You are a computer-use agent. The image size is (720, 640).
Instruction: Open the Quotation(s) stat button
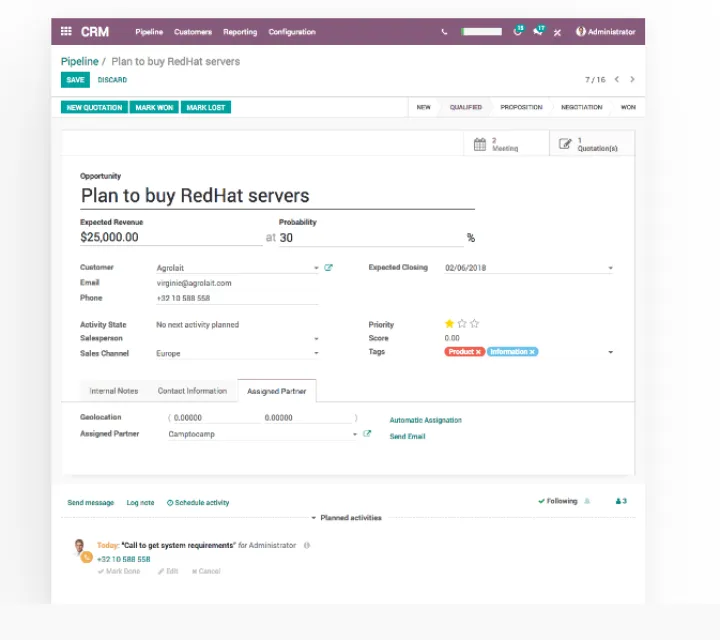(x=590, y=144)
